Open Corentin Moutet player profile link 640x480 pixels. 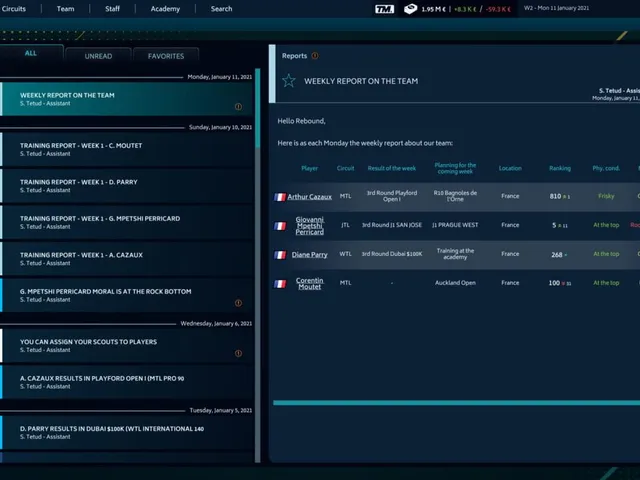(x=309, y=284)
